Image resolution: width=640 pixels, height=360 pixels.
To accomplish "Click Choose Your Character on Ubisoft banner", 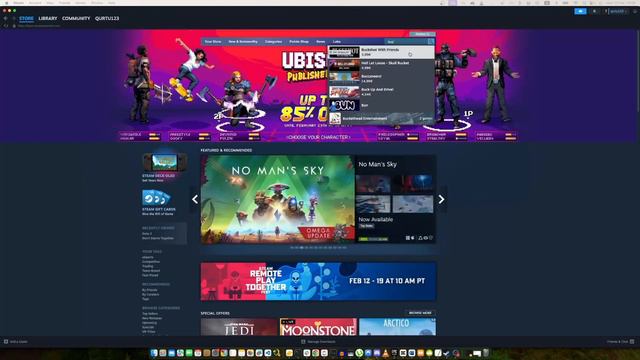I will click(x=318, y=138).
